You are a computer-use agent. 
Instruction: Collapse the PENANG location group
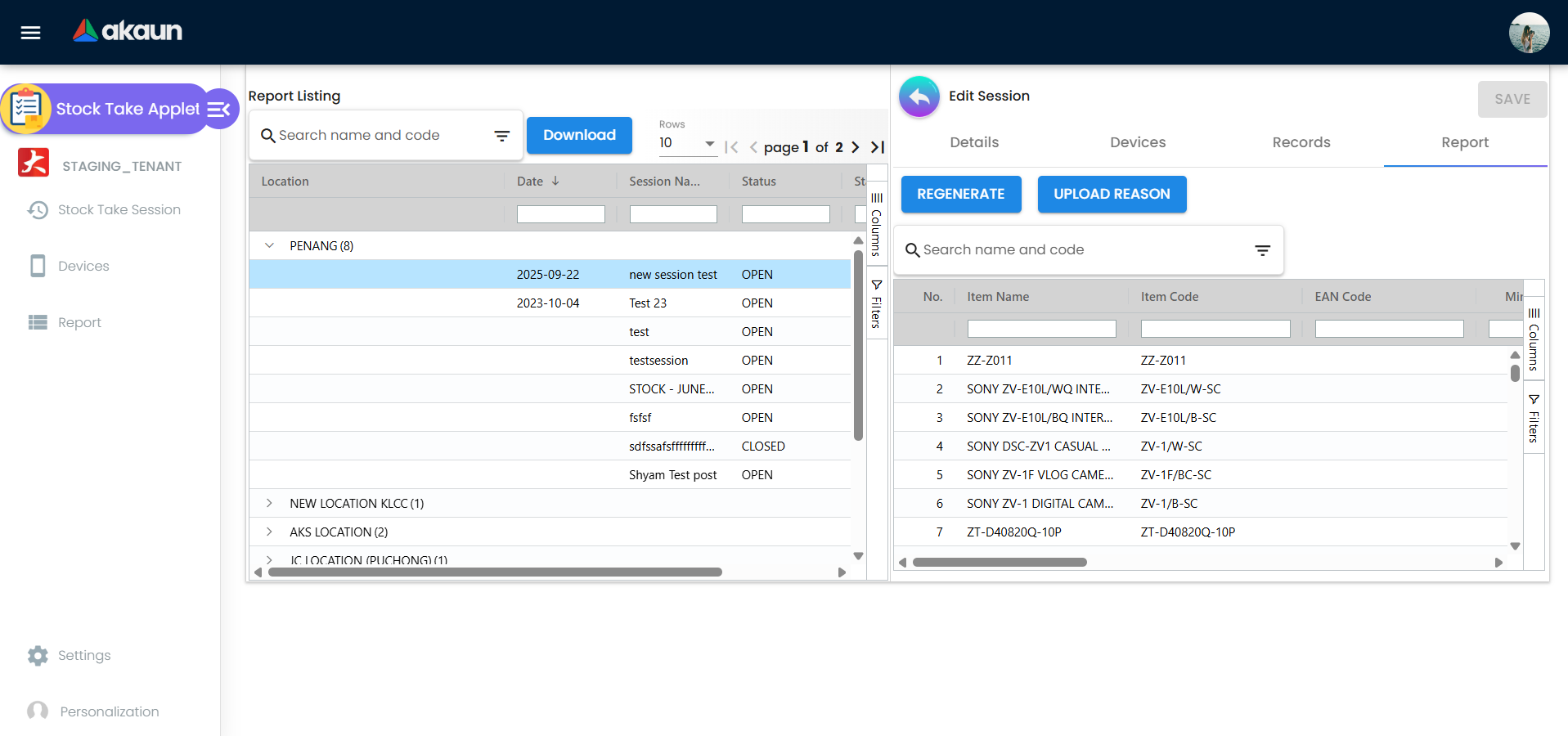(x=269, y=245)
